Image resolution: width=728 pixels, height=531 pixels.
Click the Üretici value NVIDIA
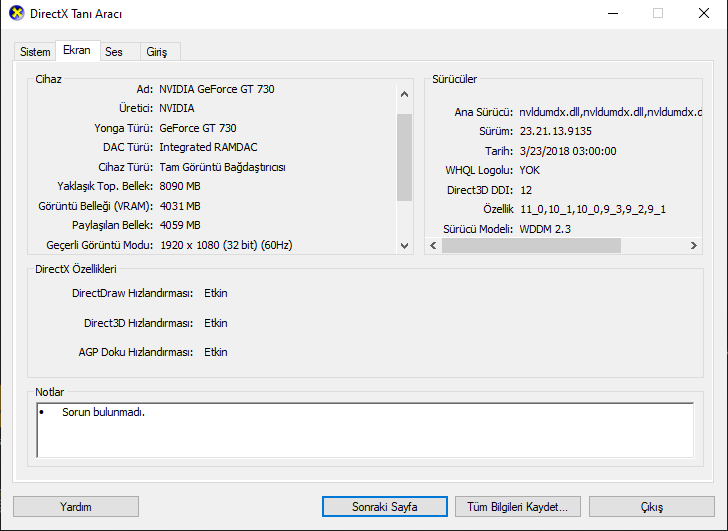177,108
